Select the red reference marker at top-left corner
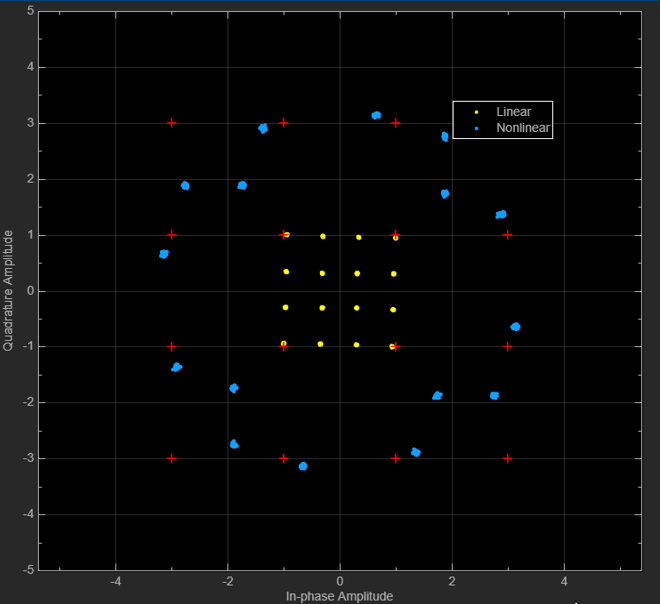Viewport: 661px width, 604px height. point(172,123)
